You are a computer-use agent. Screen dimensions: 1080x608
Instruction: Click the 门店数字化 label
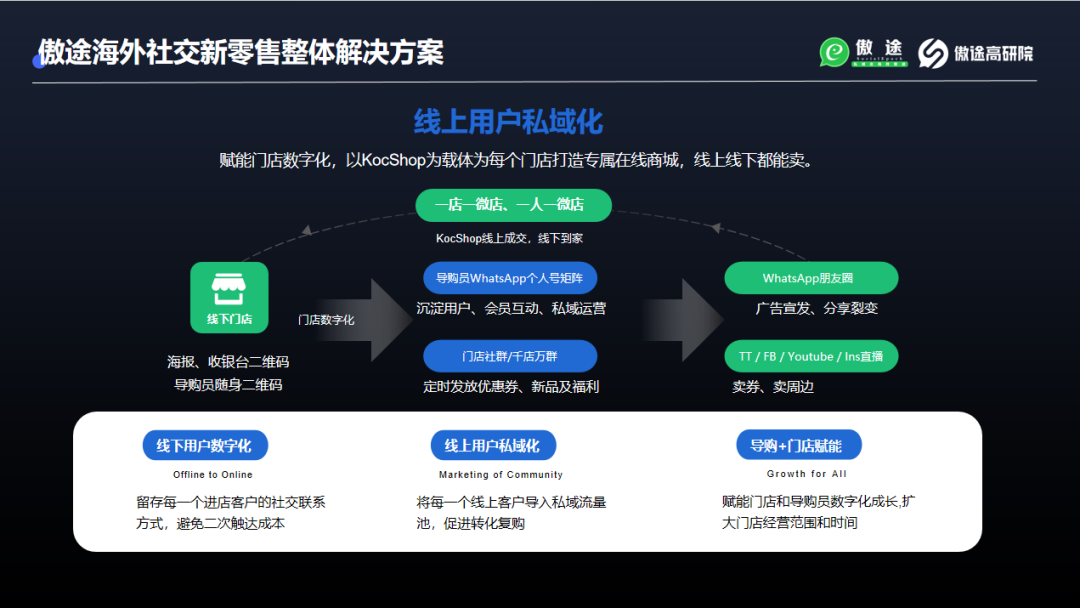[x=326, y=319]
